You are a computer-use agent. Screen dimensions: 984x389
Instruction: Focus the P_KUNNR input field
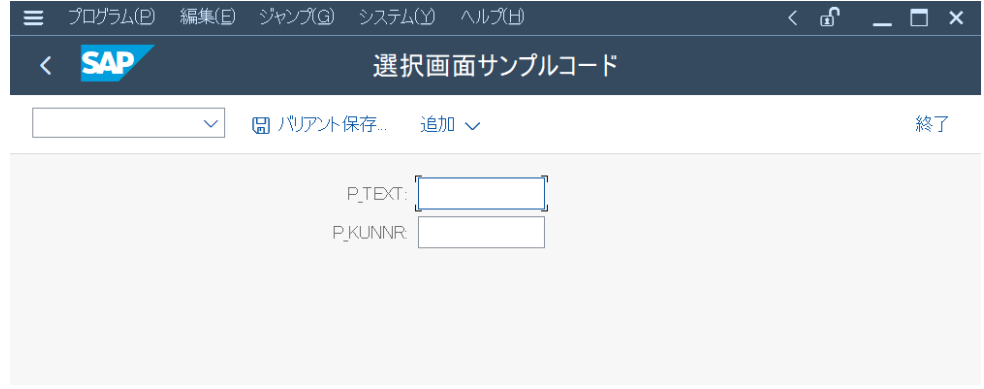point(481,232)
